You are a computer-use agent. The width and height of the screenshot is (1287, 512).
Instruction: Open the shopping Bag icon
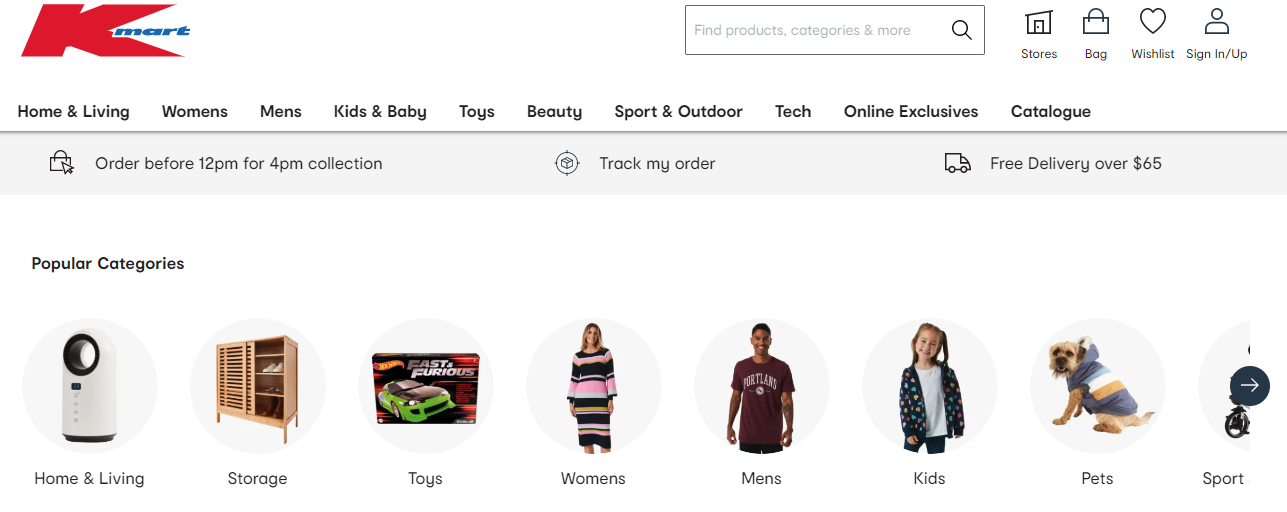pos(1096,23)
